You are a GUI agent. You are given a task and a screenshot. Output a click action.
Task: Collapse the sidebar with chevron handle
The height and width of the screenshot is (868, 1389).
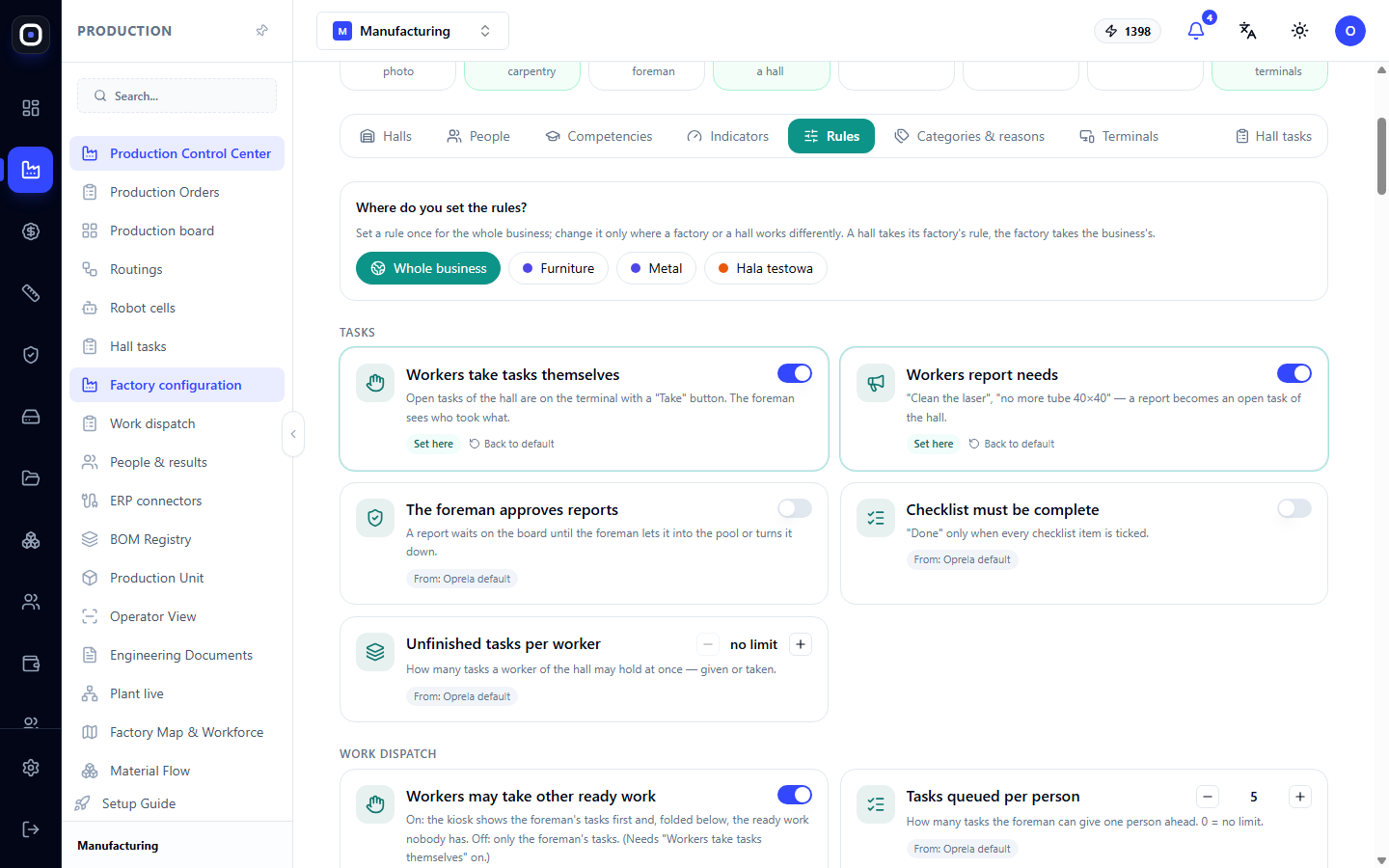tap(293, 434)
